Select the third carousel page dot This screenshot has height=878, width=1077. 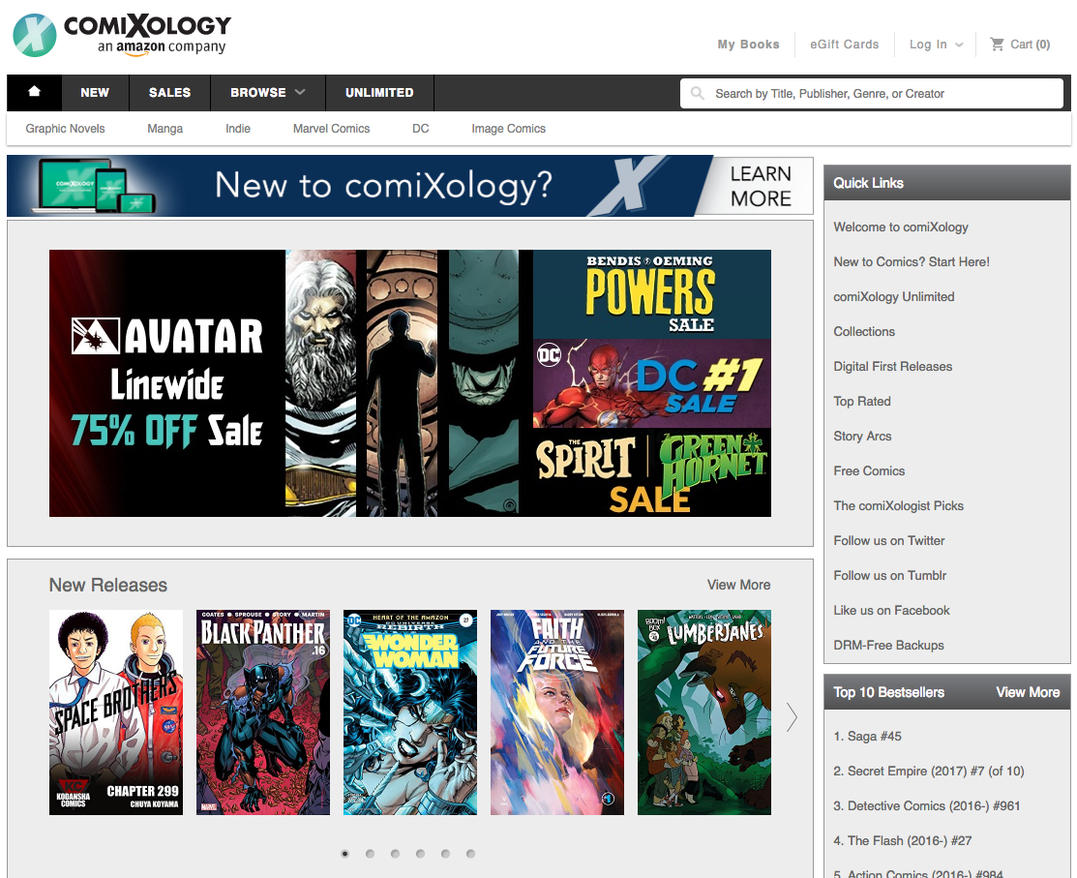pyautogui.click(x=395, y=853)
